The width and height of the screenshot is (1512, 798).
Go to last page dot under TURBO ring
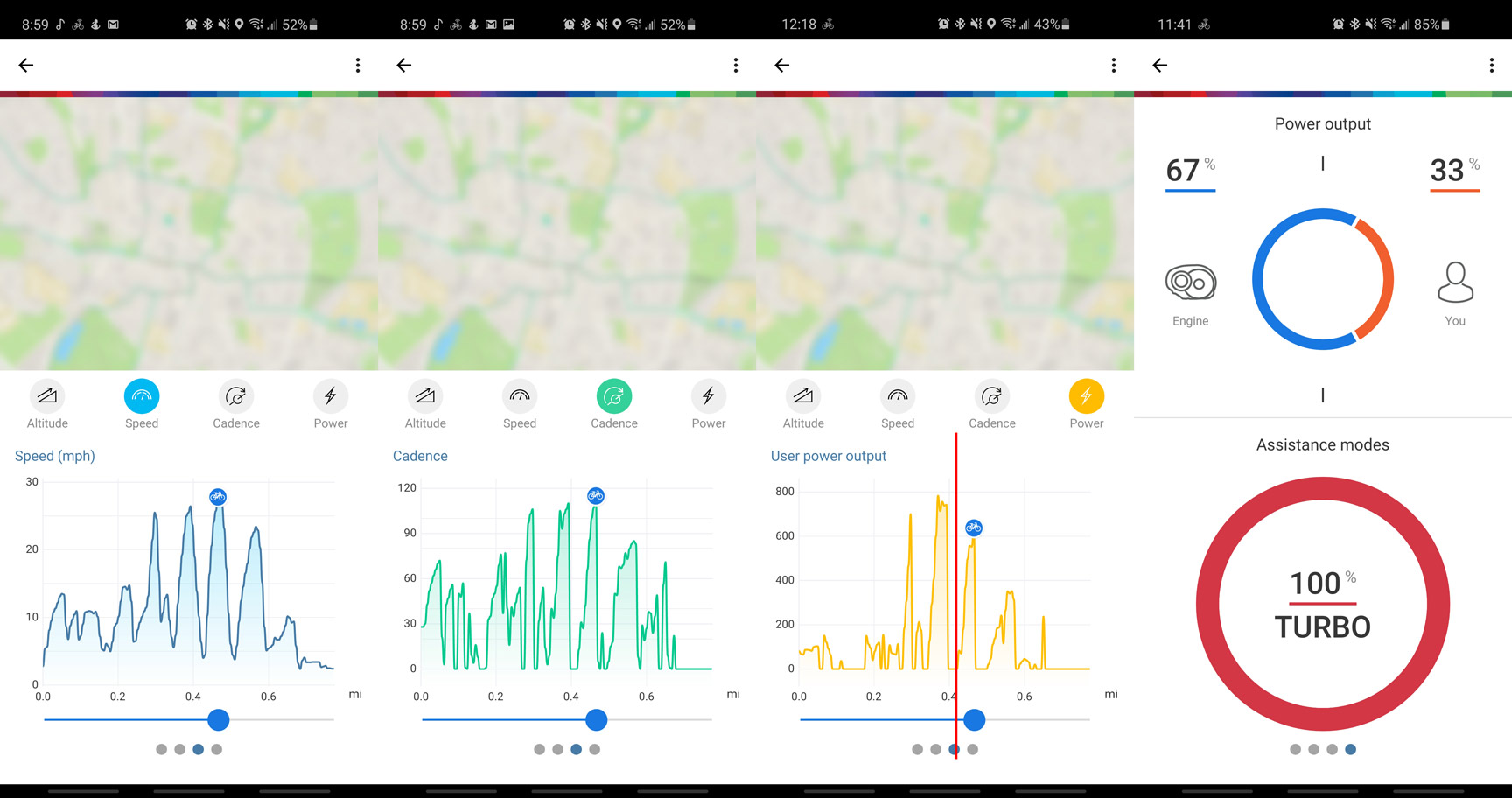pyautogui.click(x=1350, y=749)
